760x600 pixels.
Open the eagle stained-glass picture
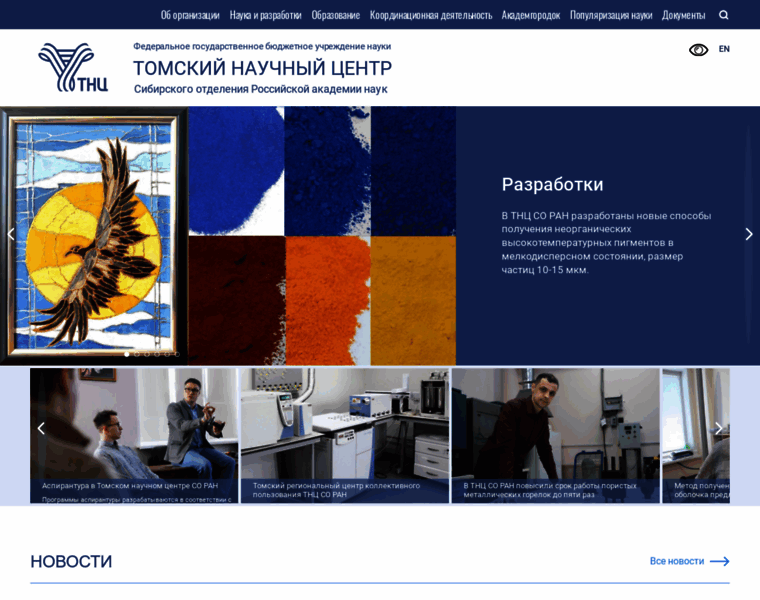point(94,236)
